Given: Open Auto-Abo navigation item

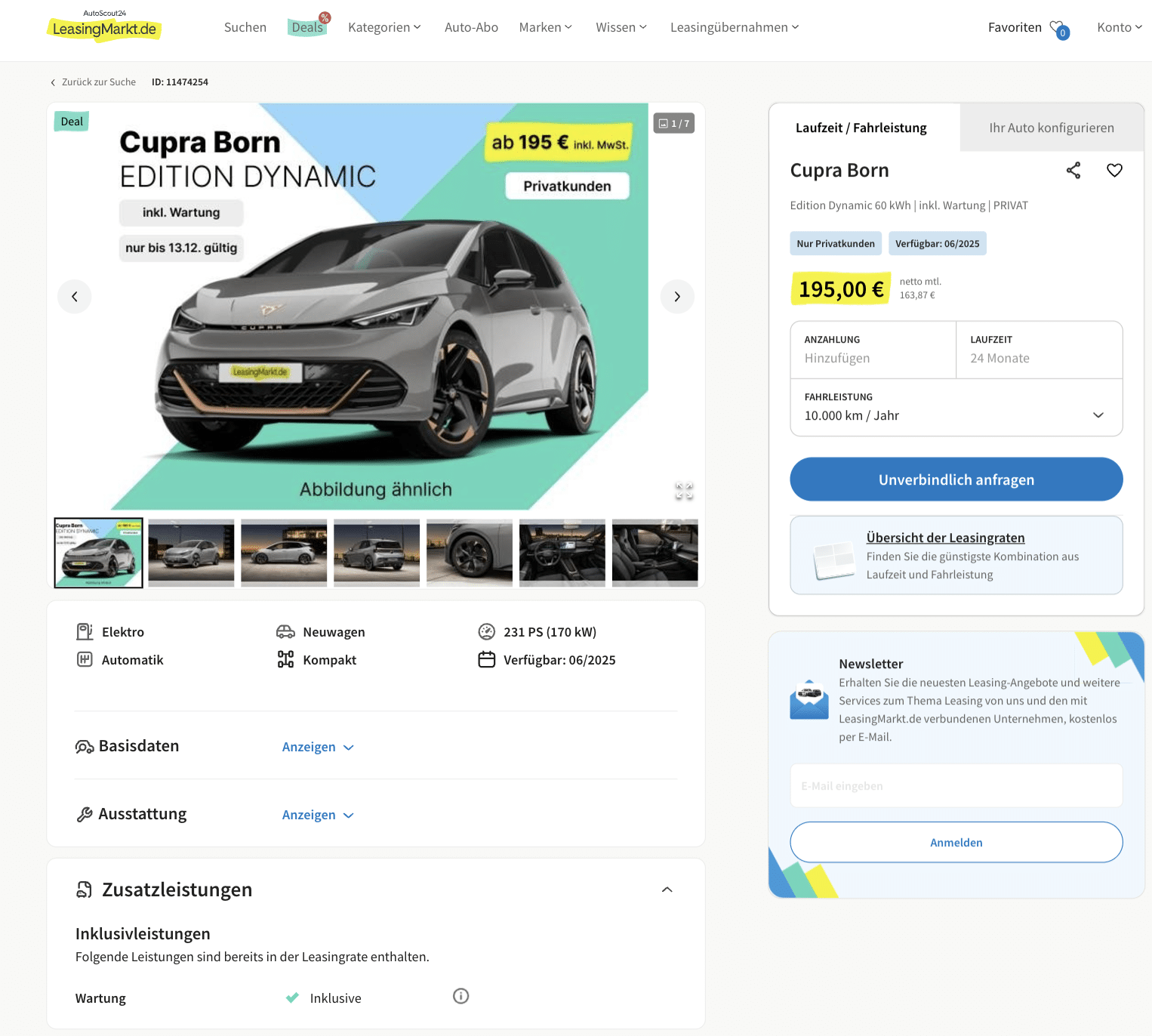Looking at the screenshot, I should [471, 27].
